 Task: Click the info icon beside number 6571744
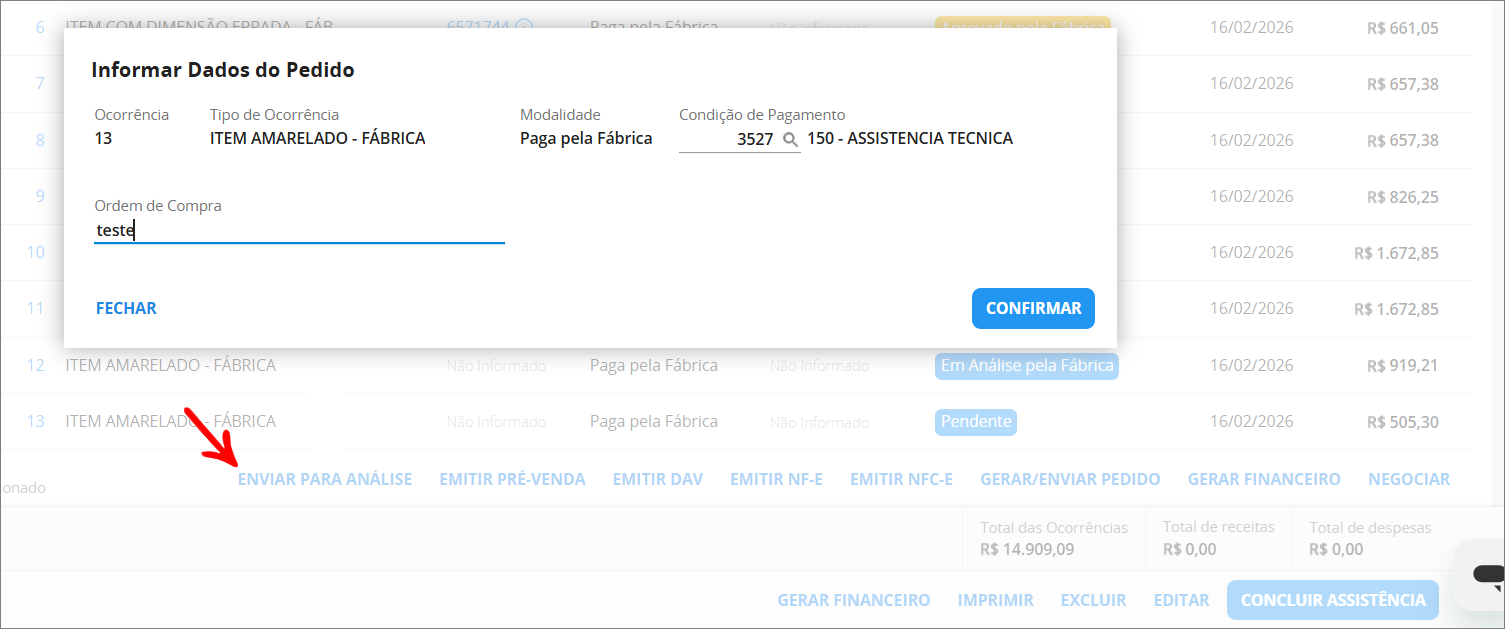[521, 27]
